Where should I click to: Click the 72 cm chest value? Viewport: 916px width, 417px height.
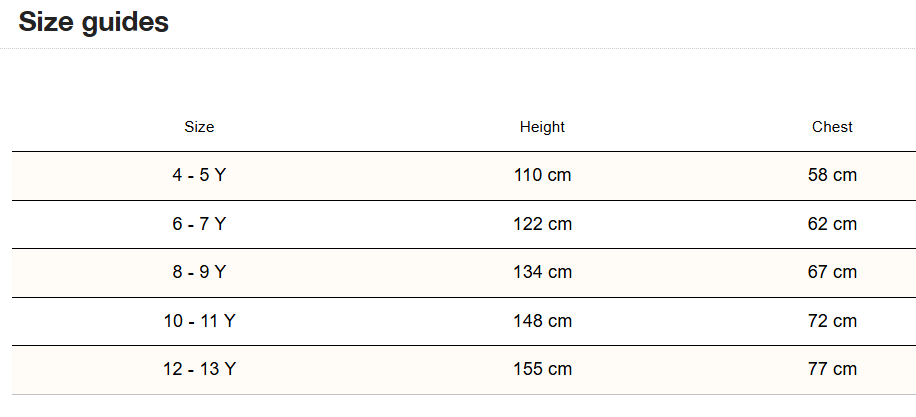pyautogui.click(x=832, y=321)
